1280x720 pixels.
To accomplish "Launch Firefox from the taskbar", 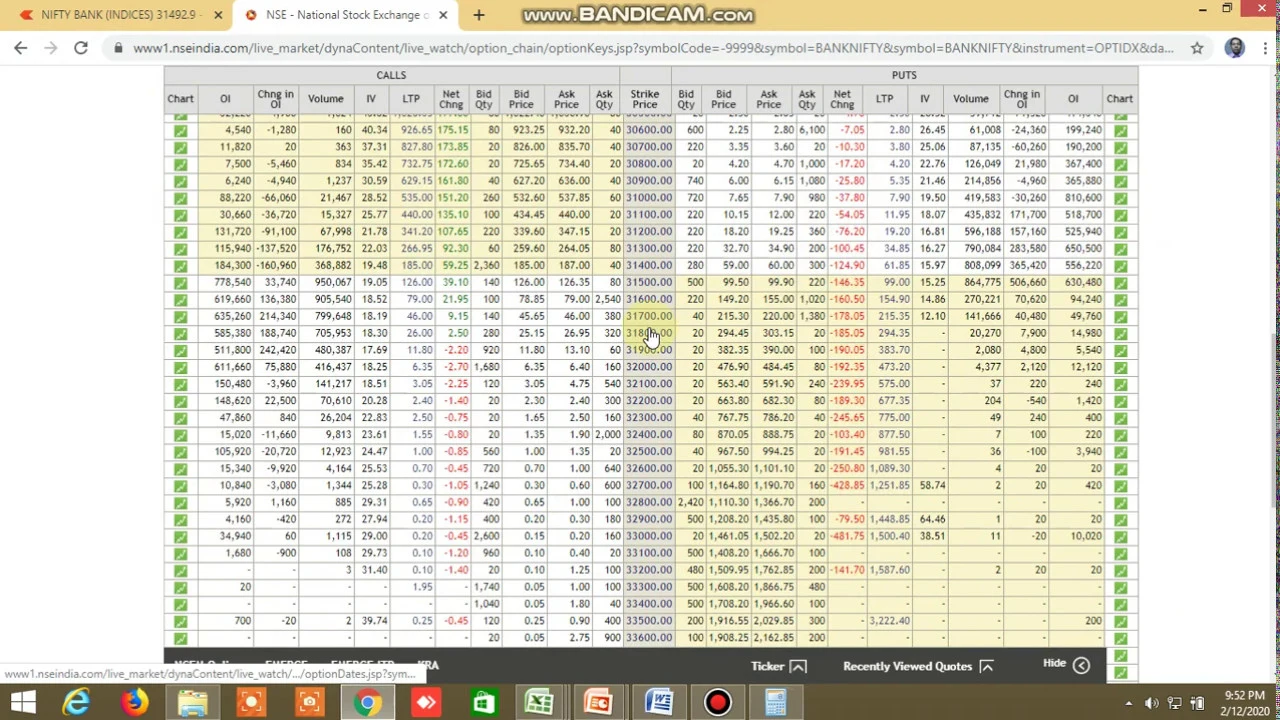I will [134, 703].
